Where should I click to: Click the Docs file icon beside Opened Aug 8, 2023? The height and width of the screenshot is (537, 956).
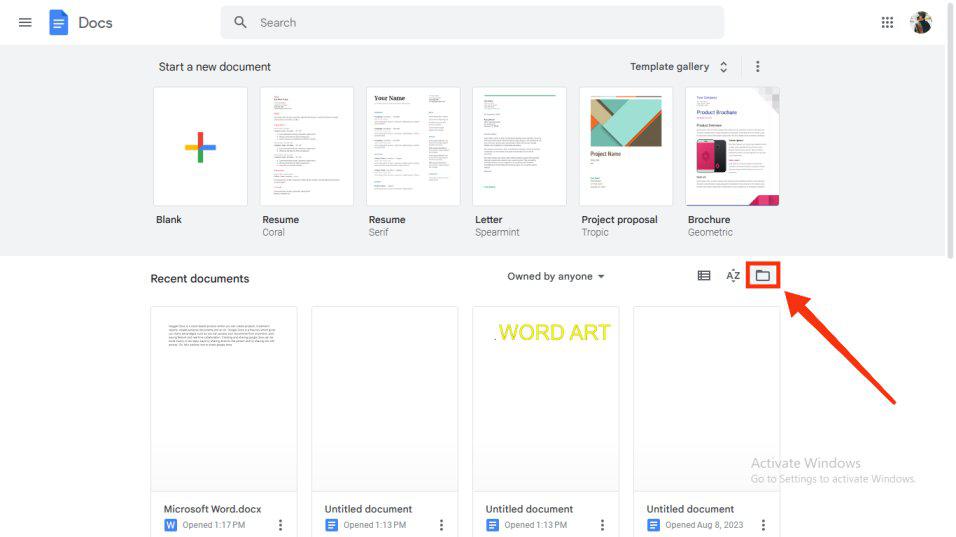(x=654, y=525)
